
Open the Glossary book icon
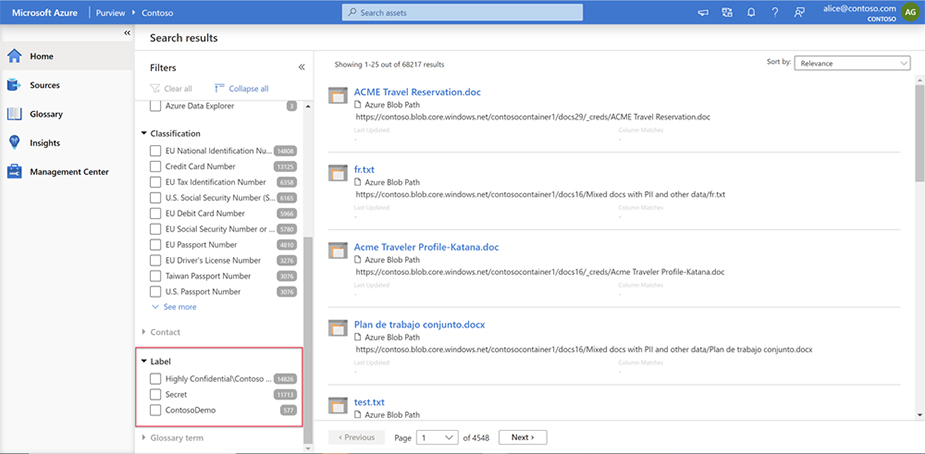14,114
